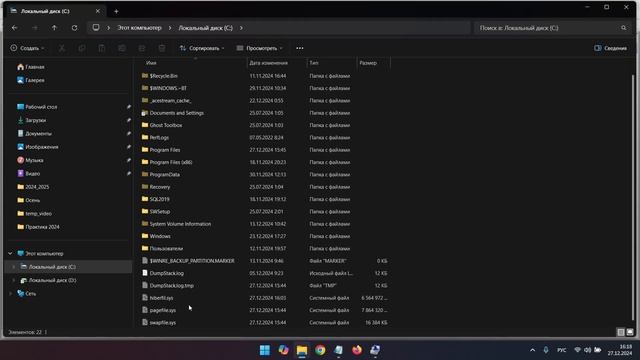Image resolution: width=640 pixels, height=360 pixels.
Task: Open Музыка quick access item
Action: point(30,160)
